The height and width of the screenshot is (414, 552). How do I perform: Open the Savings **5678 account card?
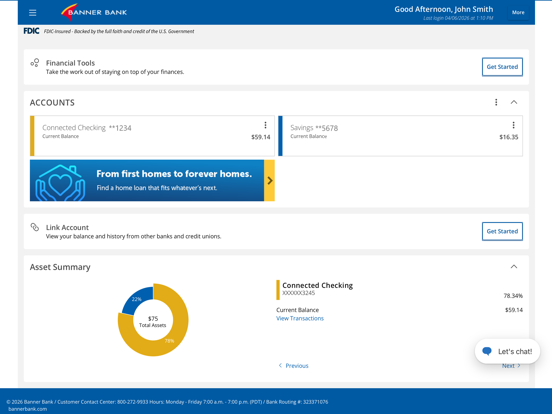(400, 136)
